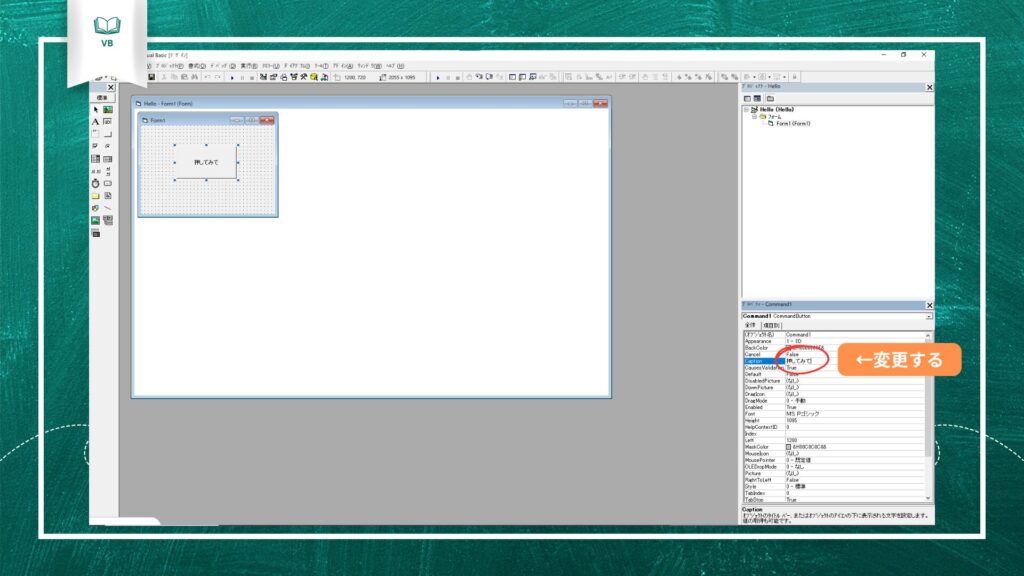This screenshot has height=576, width=1024.
Task: Click the Save project floppy icon
Action: click(x=152, y=77)
